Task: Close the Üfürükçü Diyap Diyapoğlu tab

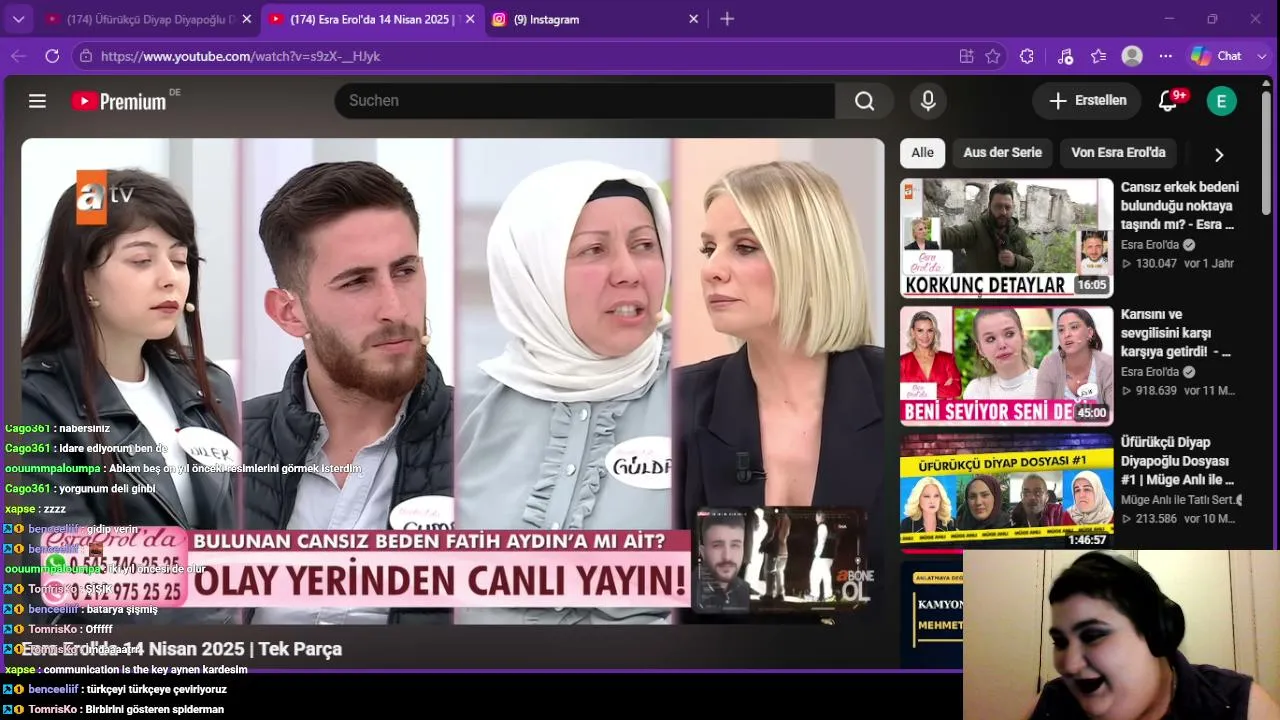Action: (x=247, y=19)
